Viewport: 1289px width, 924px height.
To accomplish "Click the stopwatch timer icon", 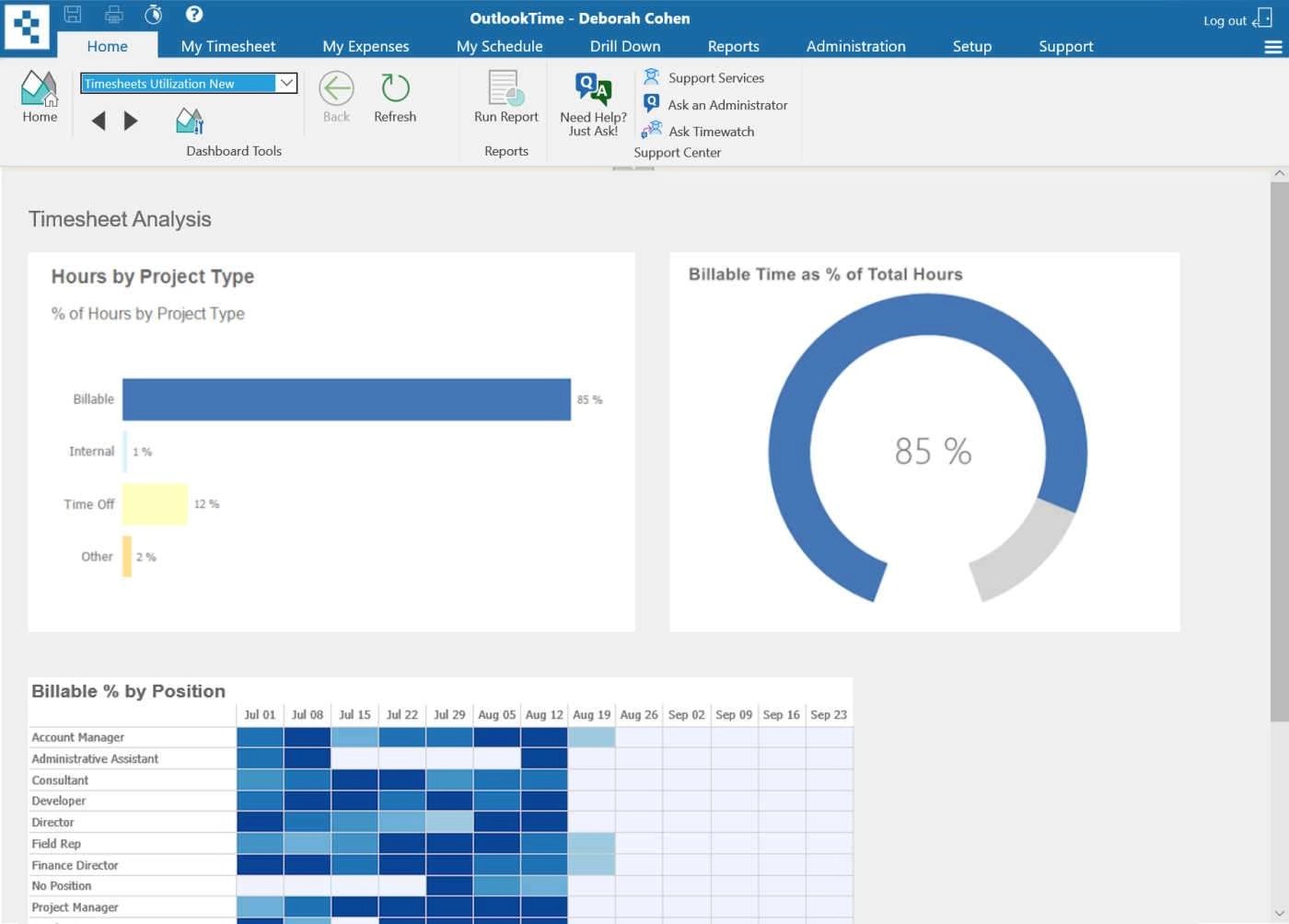I will tap(153, 14).
